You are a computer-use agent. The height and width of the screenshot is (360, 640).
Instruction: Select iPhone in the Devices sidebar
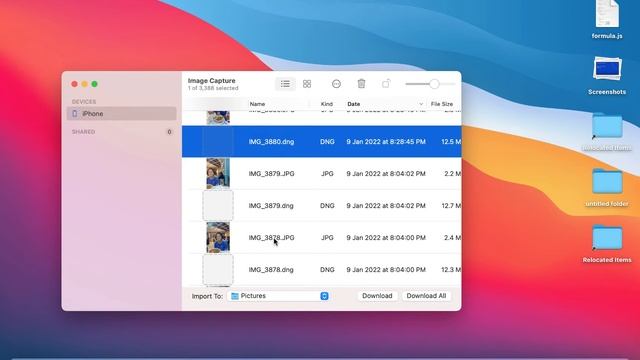tap(122, 113)
